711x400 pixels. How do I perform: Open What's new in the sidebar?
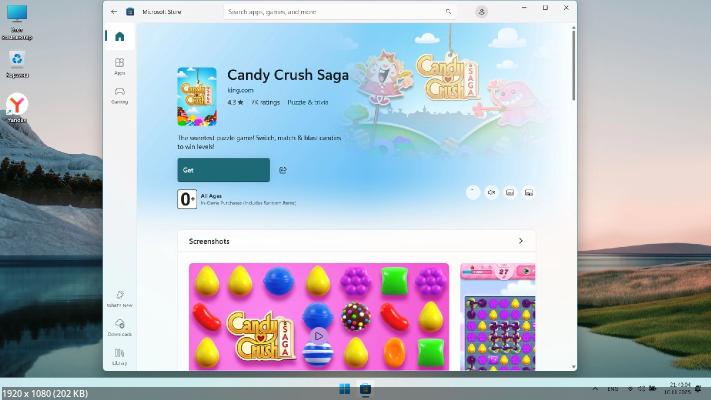pyautogui.click(x=119, y=299)
